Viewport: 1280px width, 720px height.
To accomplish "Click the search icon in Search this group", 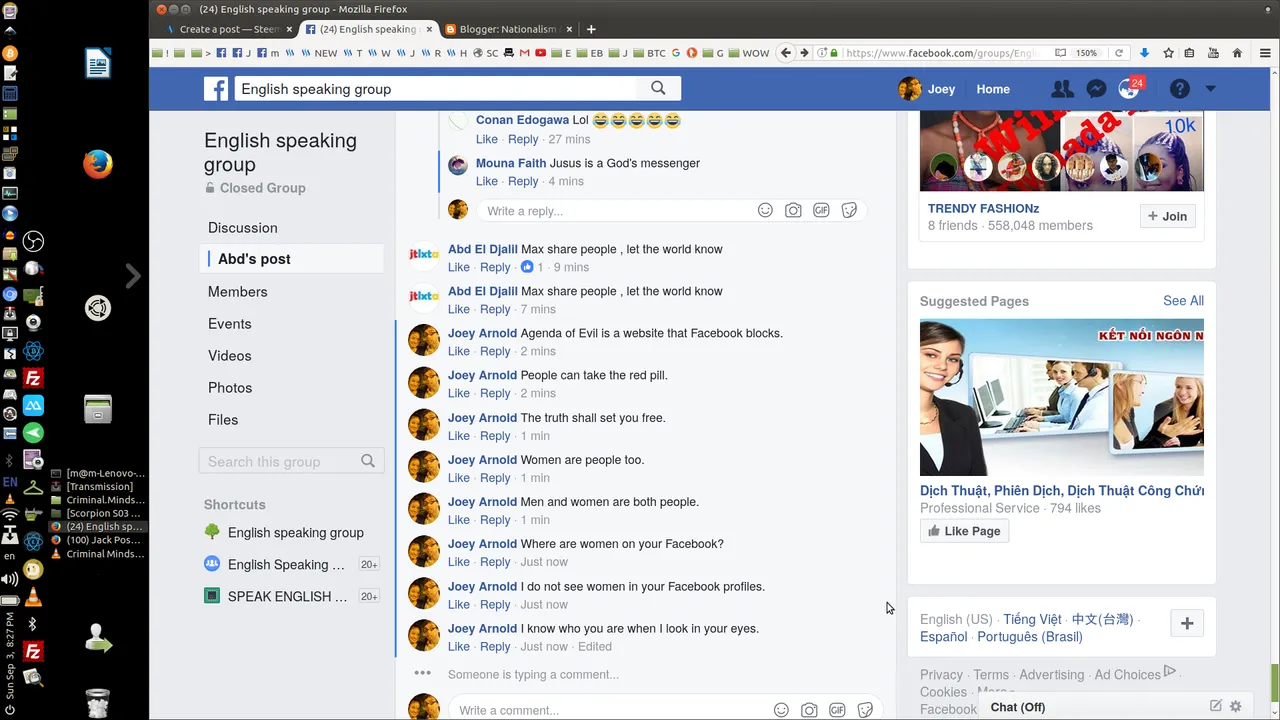I will point(368,461).
